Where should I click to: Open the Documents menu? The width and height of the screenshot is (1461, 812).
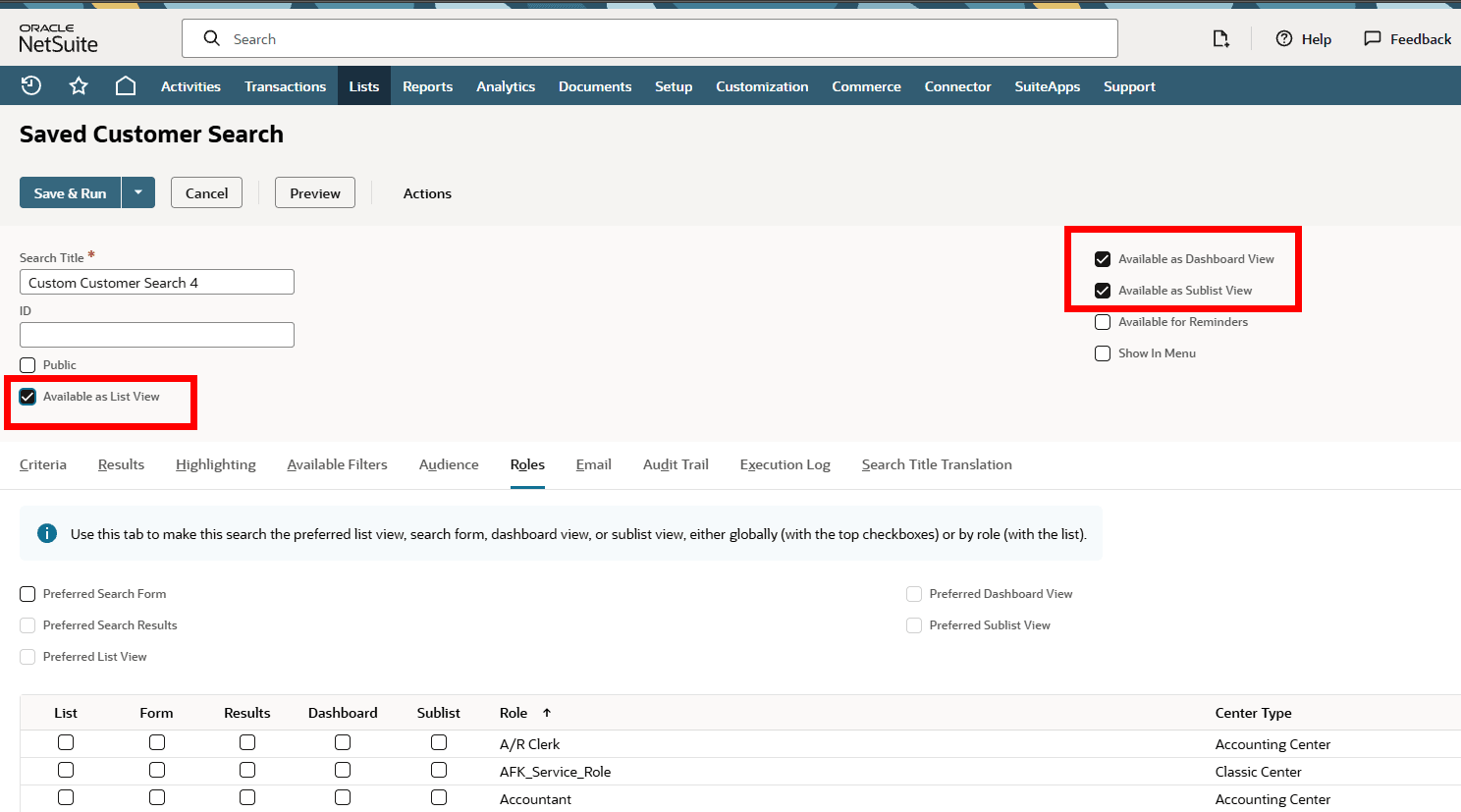coord(595,86)
